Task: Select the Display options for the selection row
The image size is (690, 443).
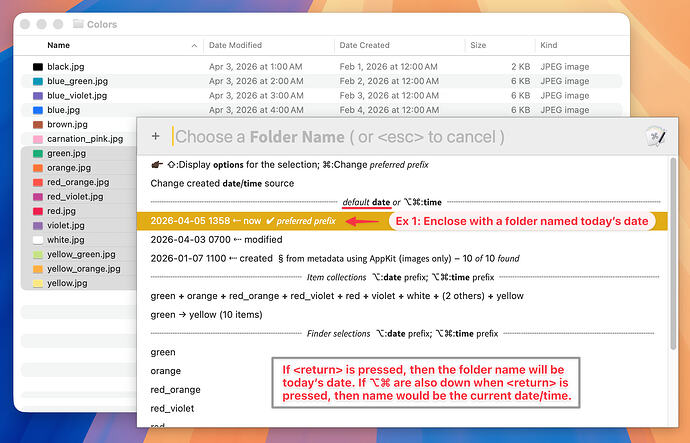Action: [x=402, y=165]
